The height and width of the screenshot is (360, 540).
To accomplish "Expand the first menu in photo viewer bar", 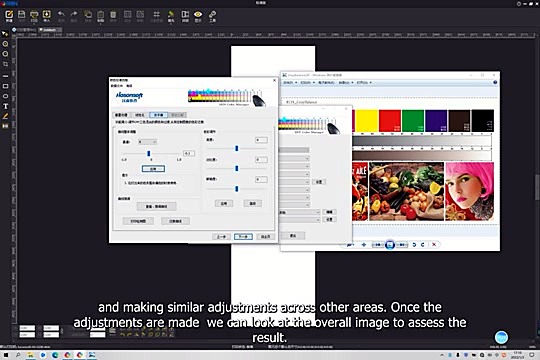I will (x=290, y=83).
